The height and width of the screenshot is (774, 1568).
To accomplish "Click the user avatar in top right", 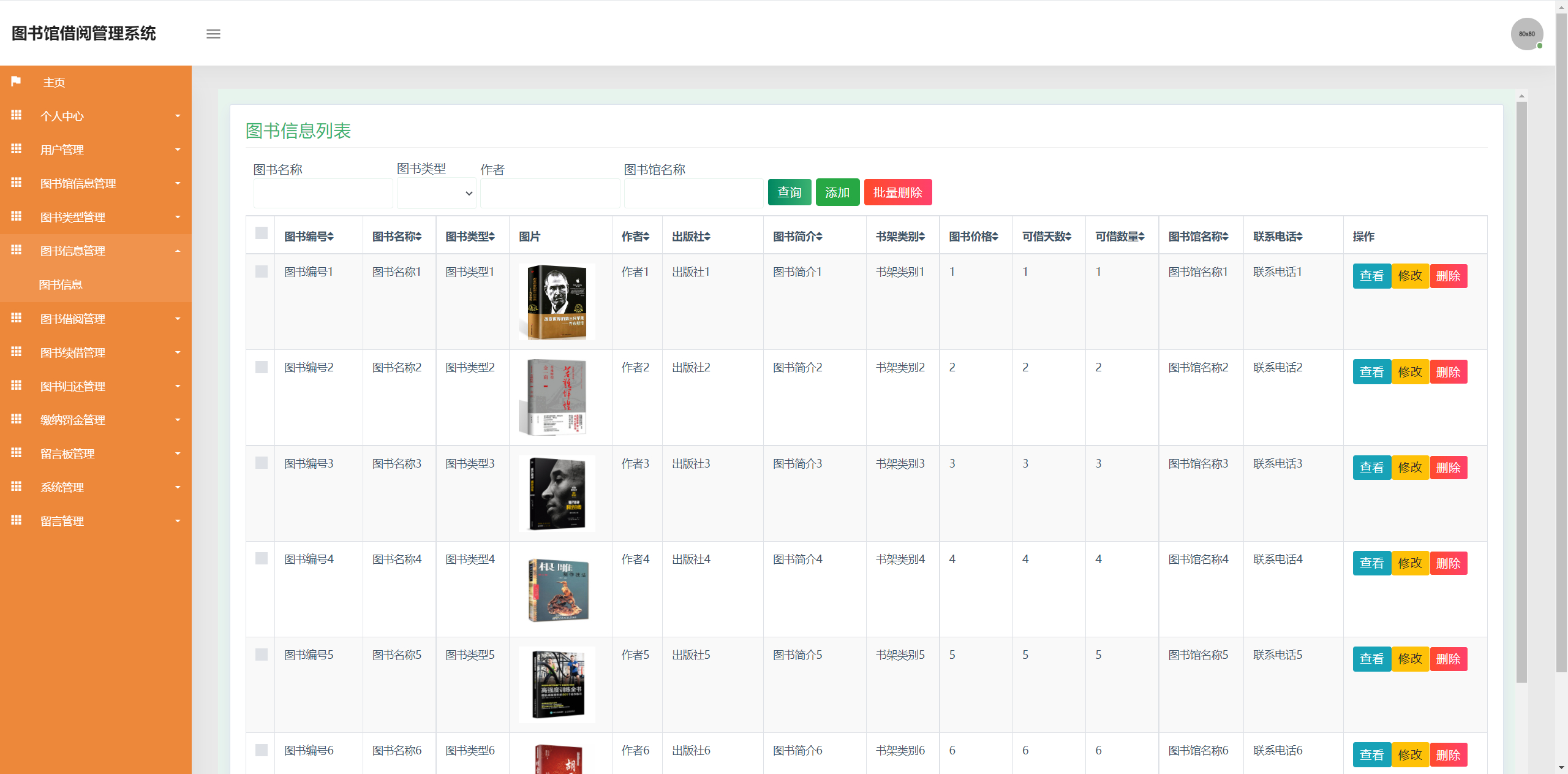I will (1526, 34).
